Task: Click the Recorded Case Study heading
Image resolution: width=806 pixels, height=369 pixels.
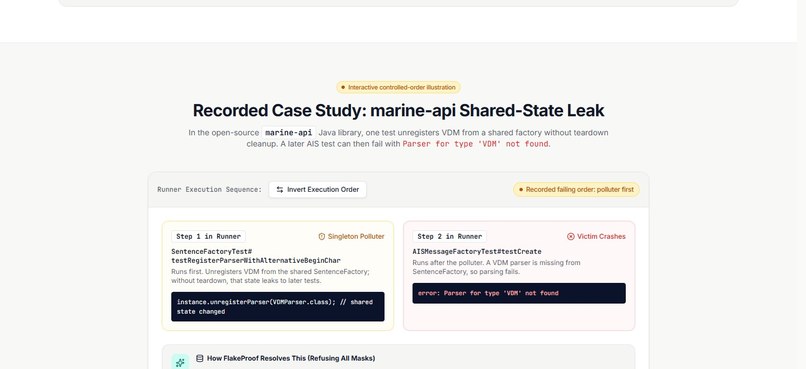Action: pyautogui.click(x=398, y=110)
